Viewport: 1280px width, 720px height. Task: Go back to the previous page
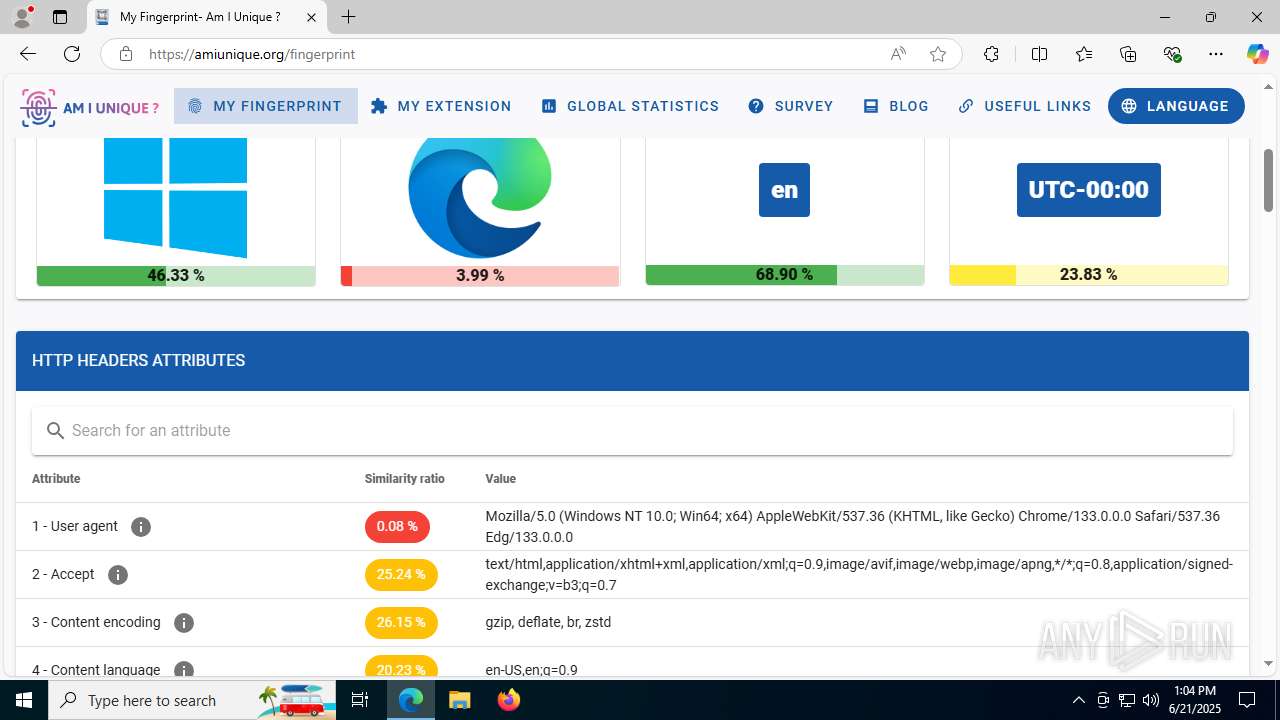(x=28, y=54)
